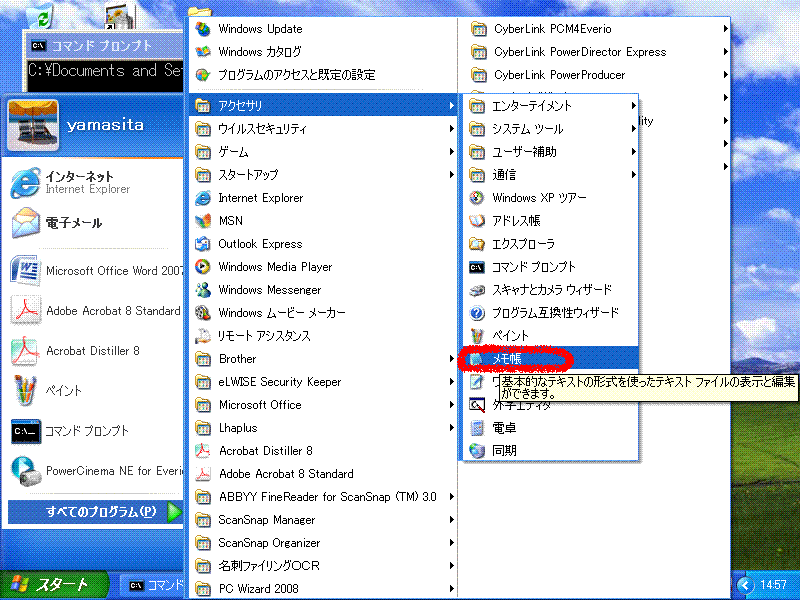Open the システム ツール folder
The width and height of the screenshot is (800, 600).
point(550,129)
